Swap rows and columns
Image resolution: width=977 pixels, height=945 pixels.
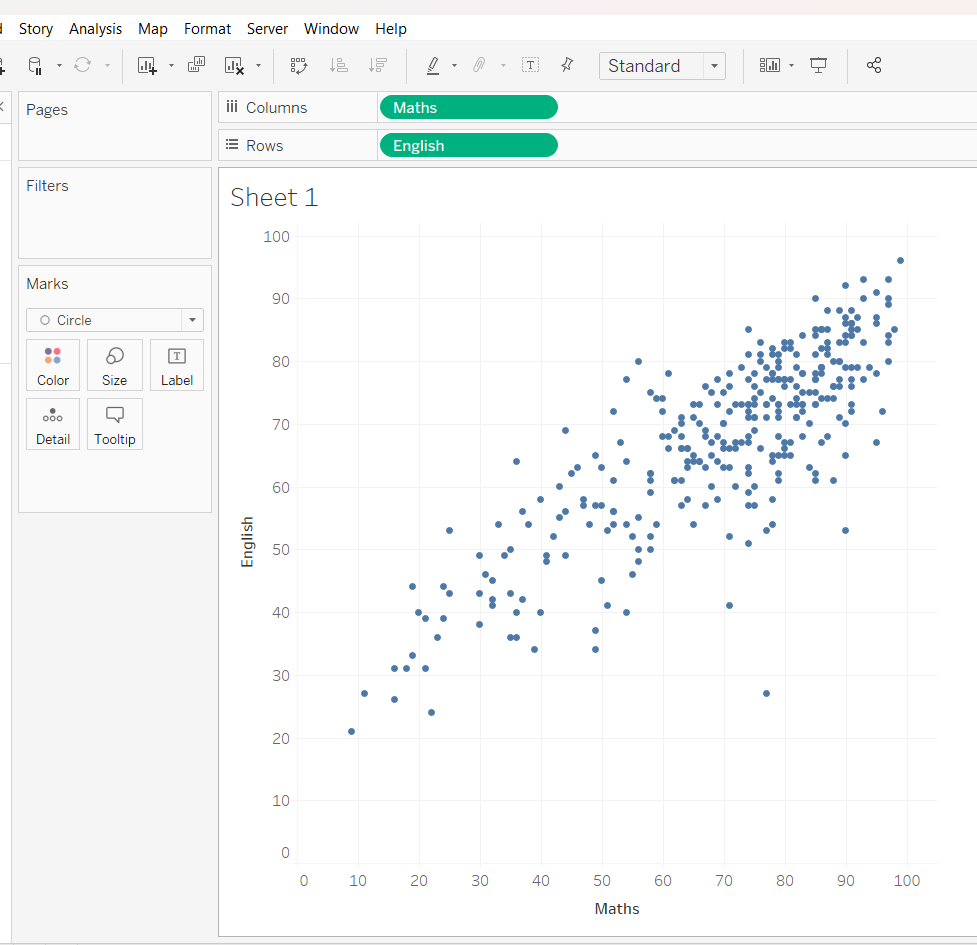coord(299,66)
